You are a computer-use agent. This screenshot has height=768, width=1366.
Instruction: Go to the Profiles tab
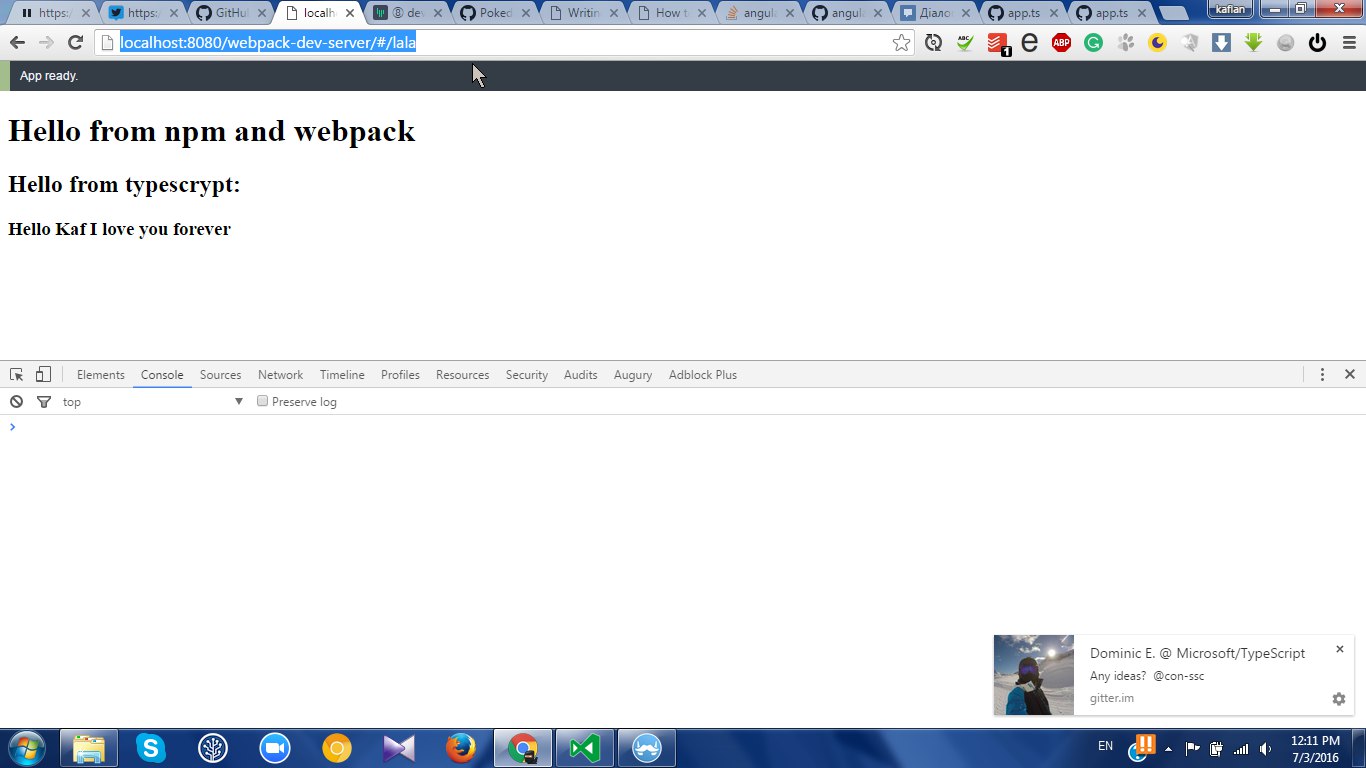pos(400,375)
